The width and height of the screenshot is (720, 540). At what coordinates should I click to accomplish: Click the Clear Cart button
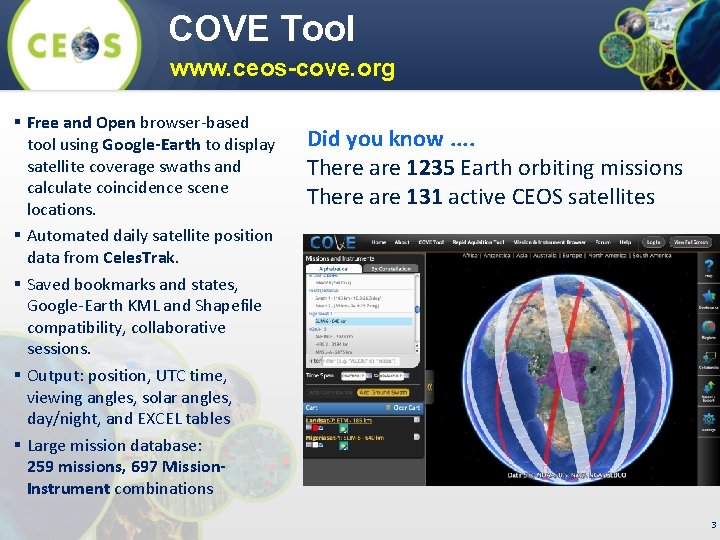[x=403, y=408]
